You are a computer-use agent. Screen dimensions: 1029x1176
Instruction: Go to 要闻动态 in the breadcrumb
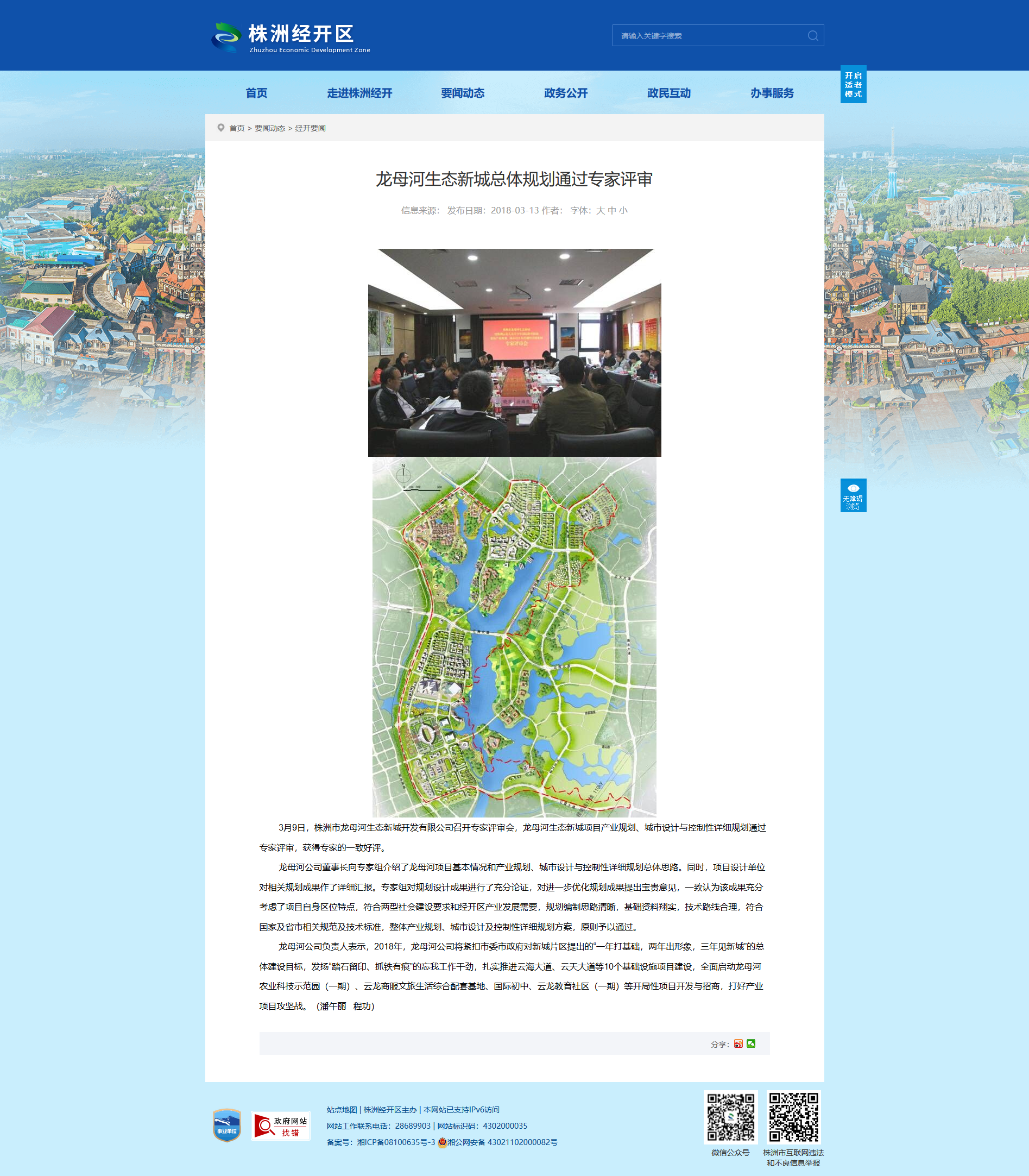tap(270, 128)
